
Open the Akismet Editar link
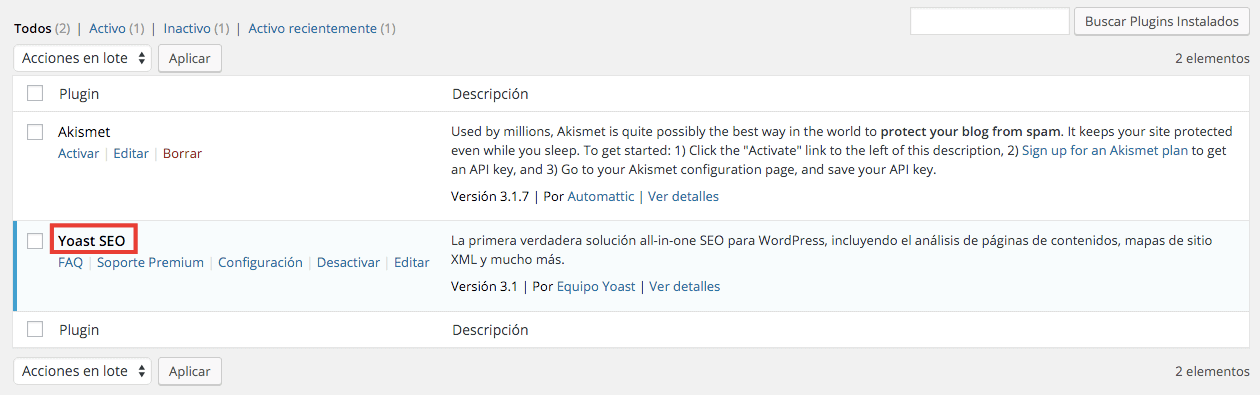(x=131, y=154)
